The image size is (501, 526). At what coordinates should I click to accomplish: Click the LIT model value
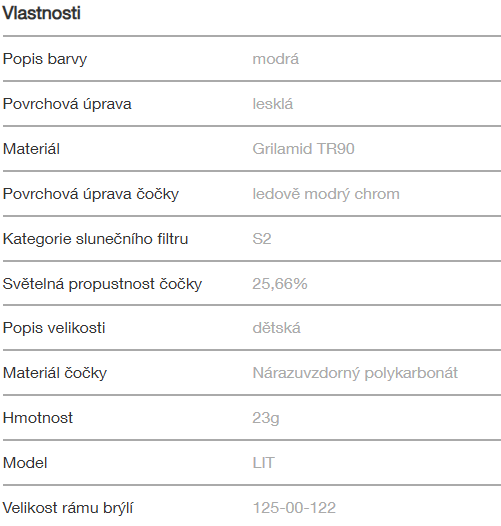point(264,463)
